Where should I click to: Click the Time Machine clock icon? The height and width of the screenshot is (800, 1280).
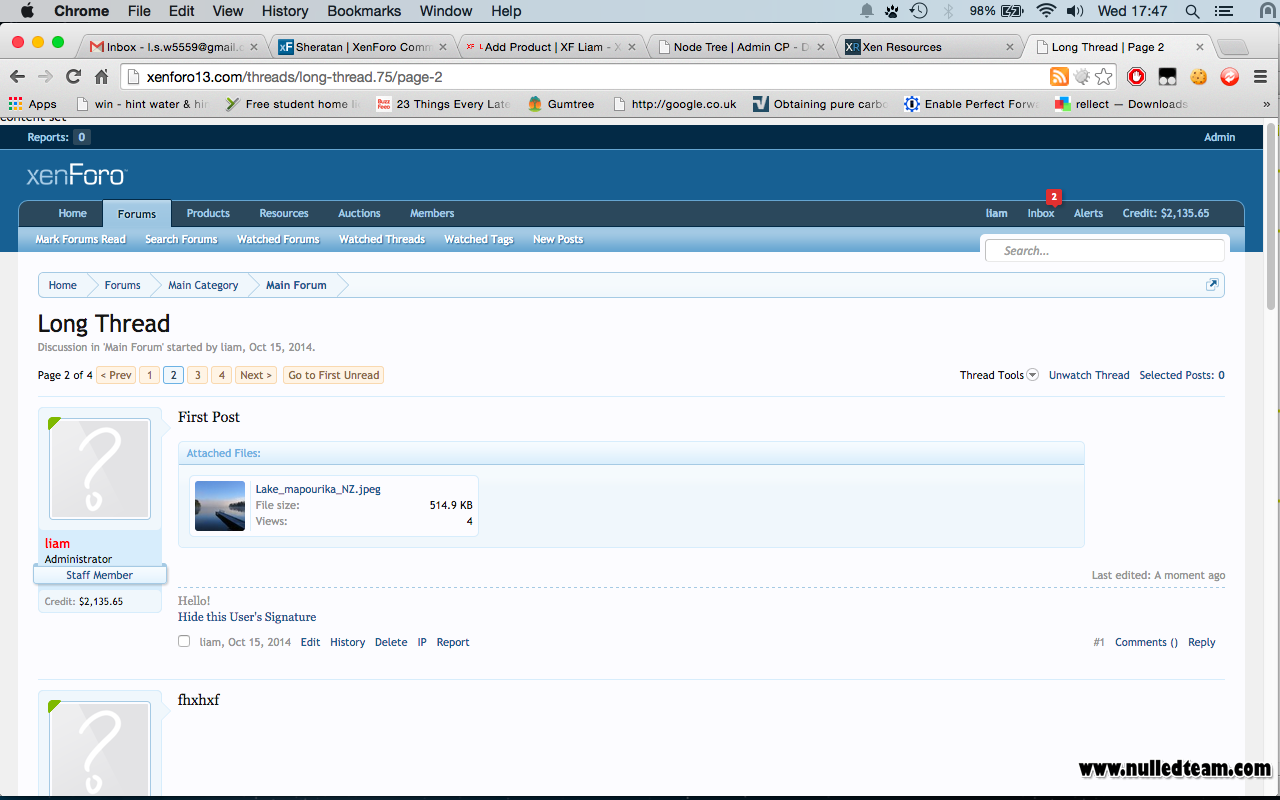click(x=918, y=11)
